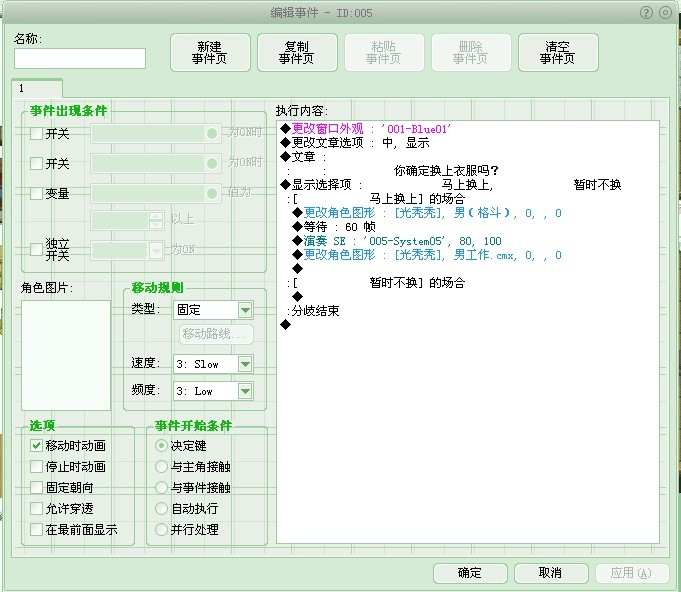
Task: Open the 独立开关 dropdown arrow
Action: [x=156, y=250]
